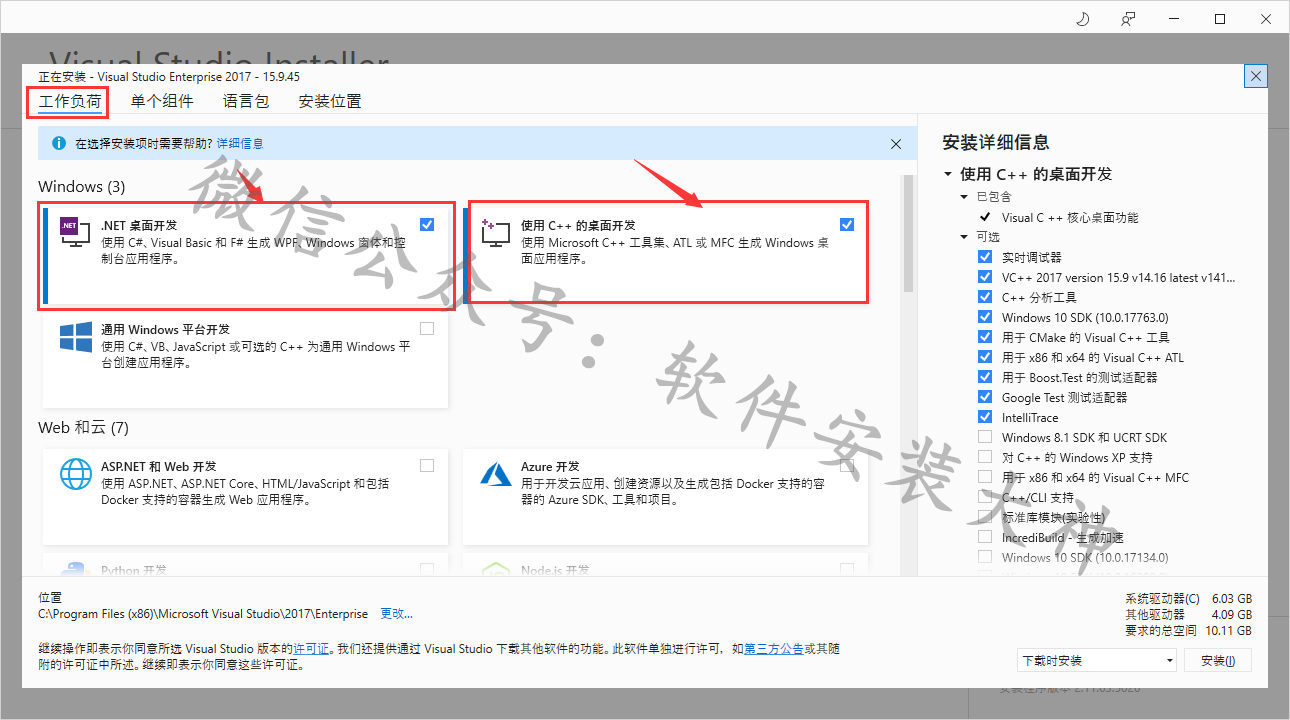This screenshot has height=720, width=1290.
Task: Select the .NET 桌面开发 workload card
Action: [x=246, y=254]
